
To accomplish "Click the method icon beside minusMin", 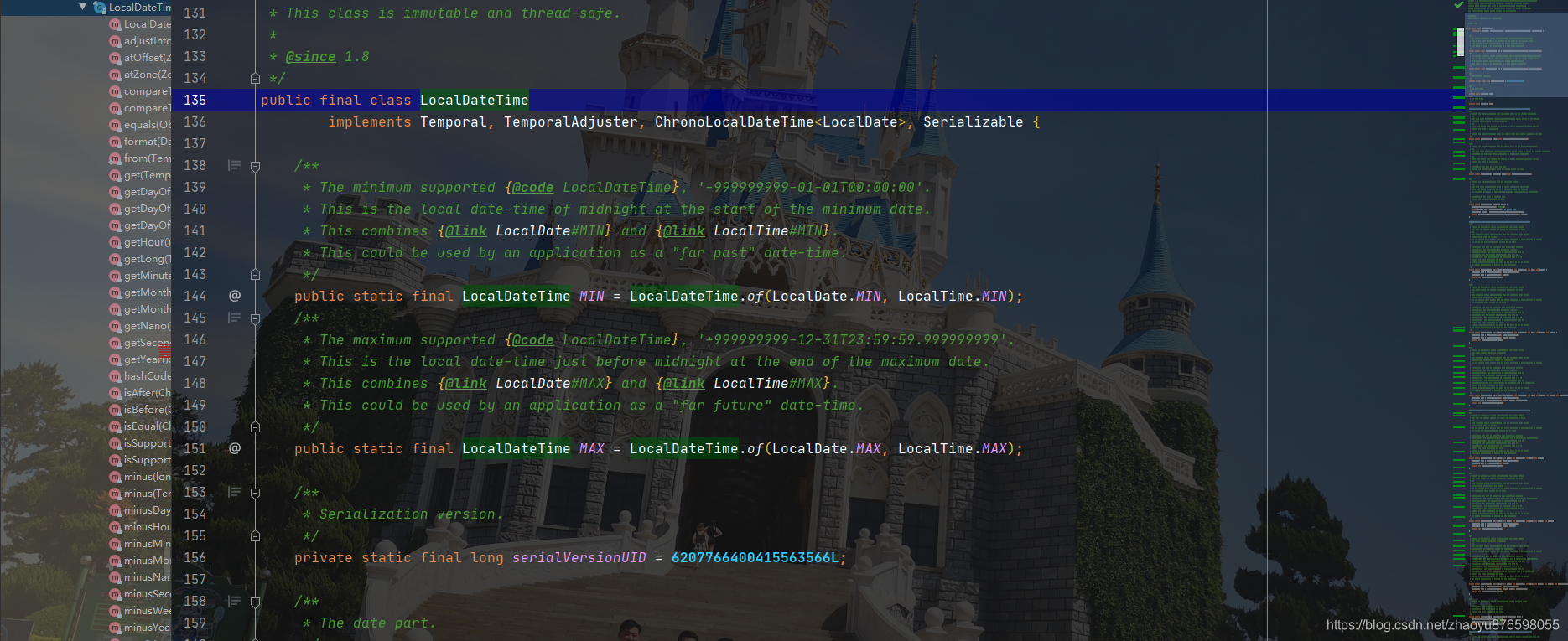I will click(116, 544).
